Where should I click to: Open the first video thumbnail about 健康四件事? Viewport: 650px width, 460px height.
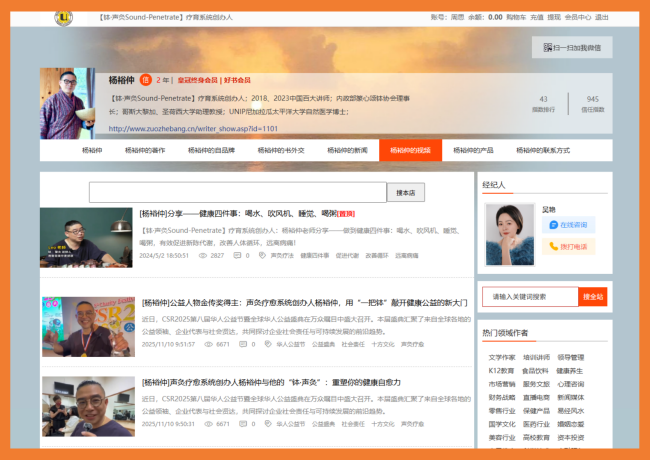coord(86,237)
